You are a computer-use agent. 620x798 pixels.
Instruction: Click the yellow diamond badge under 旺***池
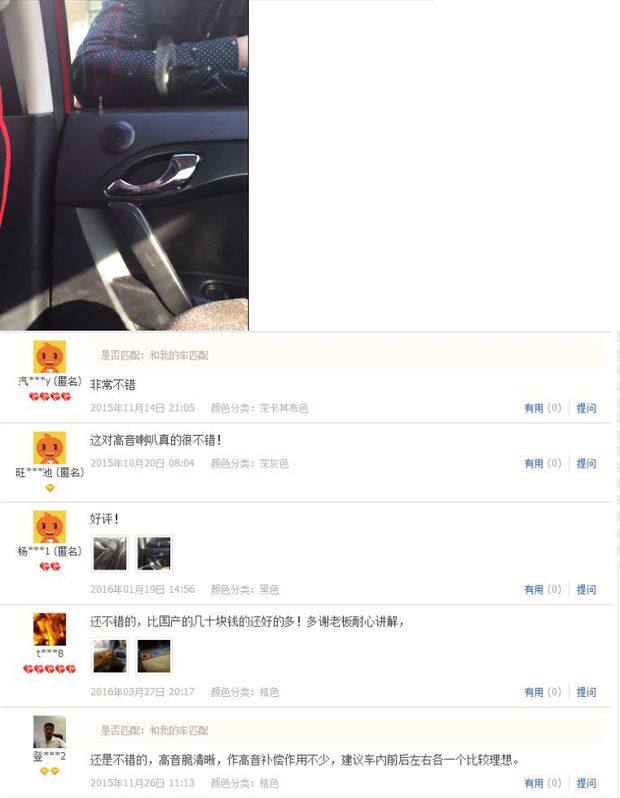click(49, 488)
